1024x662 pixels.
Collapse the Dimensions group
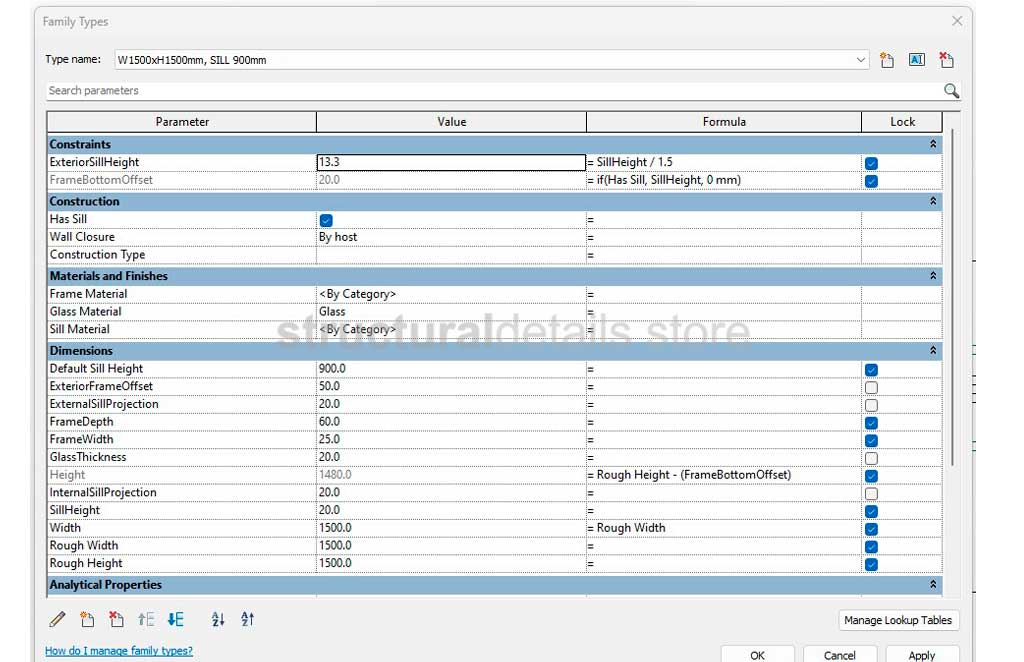point(933,351)
